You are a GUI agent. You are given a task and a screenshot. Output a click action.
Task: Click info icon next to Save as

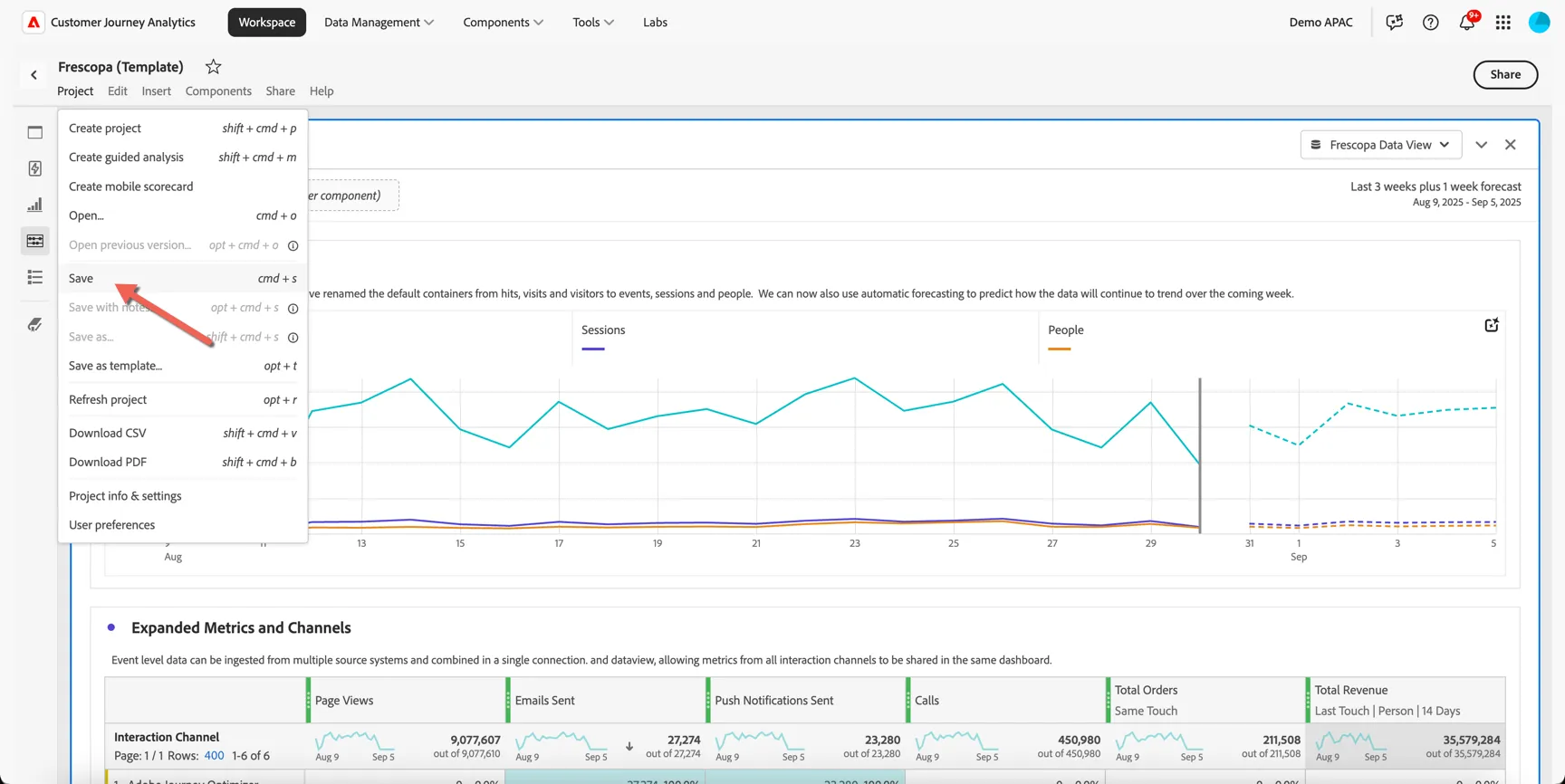tap(293, 338)
